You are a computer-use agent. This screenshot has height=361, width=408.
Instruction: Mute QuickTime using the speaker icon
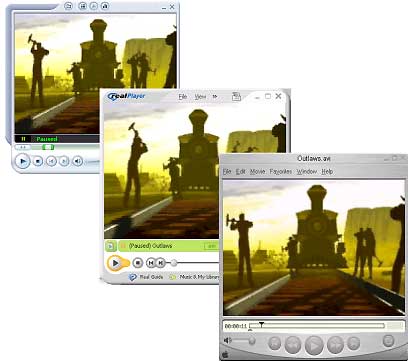[x=227, y=340]
